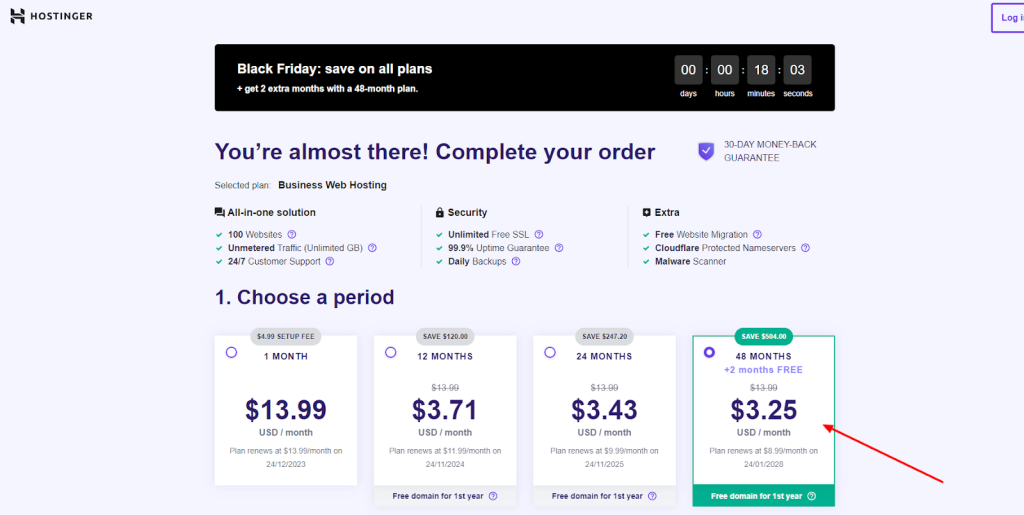
Task: Click the $3.43 price on 24 Months card
Action: [604, 410]
